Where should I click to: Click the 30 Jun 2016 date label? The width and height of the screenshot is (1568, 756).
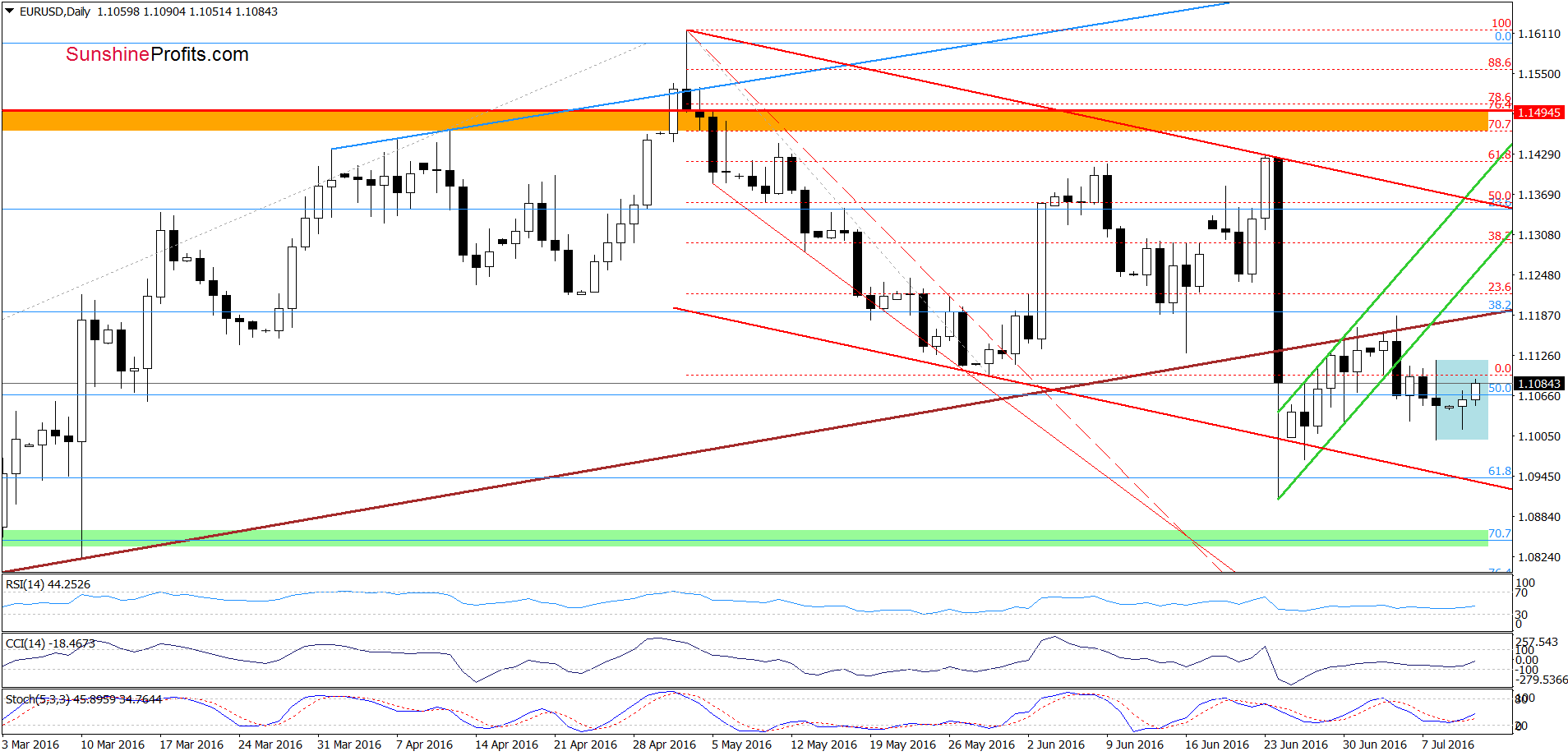1375,744
